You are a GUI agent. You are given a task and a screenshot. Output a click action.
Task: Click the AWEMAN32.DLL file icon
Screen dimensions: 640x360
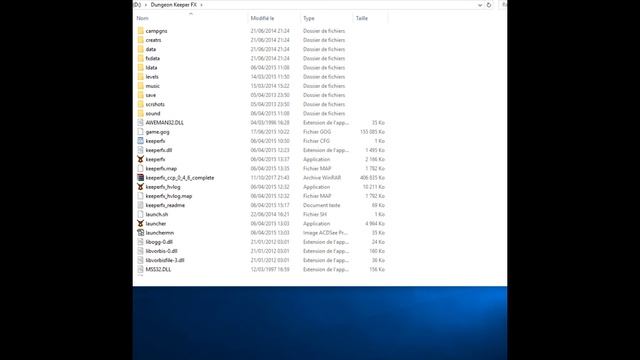click(x=140, y=122)
